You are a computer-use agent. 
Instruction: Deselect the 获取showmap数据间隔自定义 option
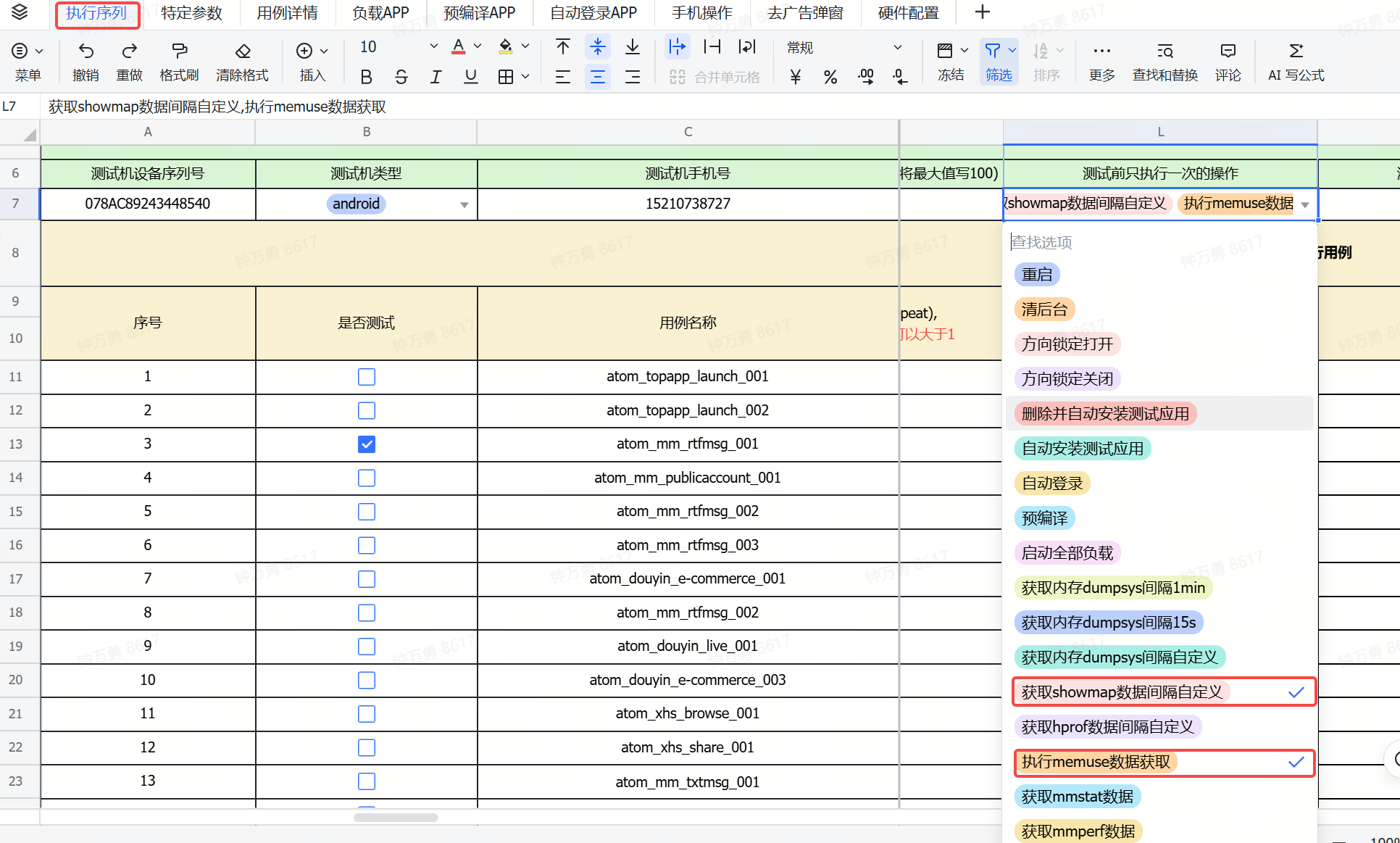coord(1164,692)
